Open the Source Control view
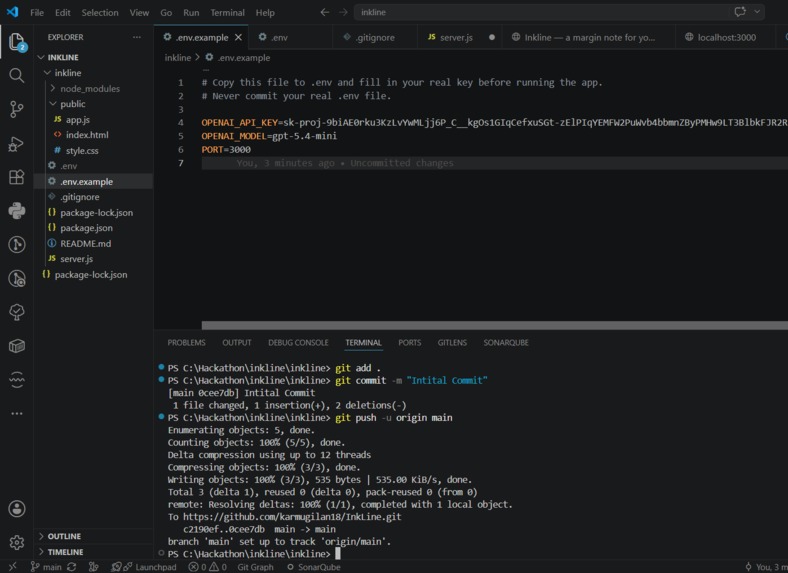The height and width of the screenshot is (573, 788). click(x=17, y=109)
